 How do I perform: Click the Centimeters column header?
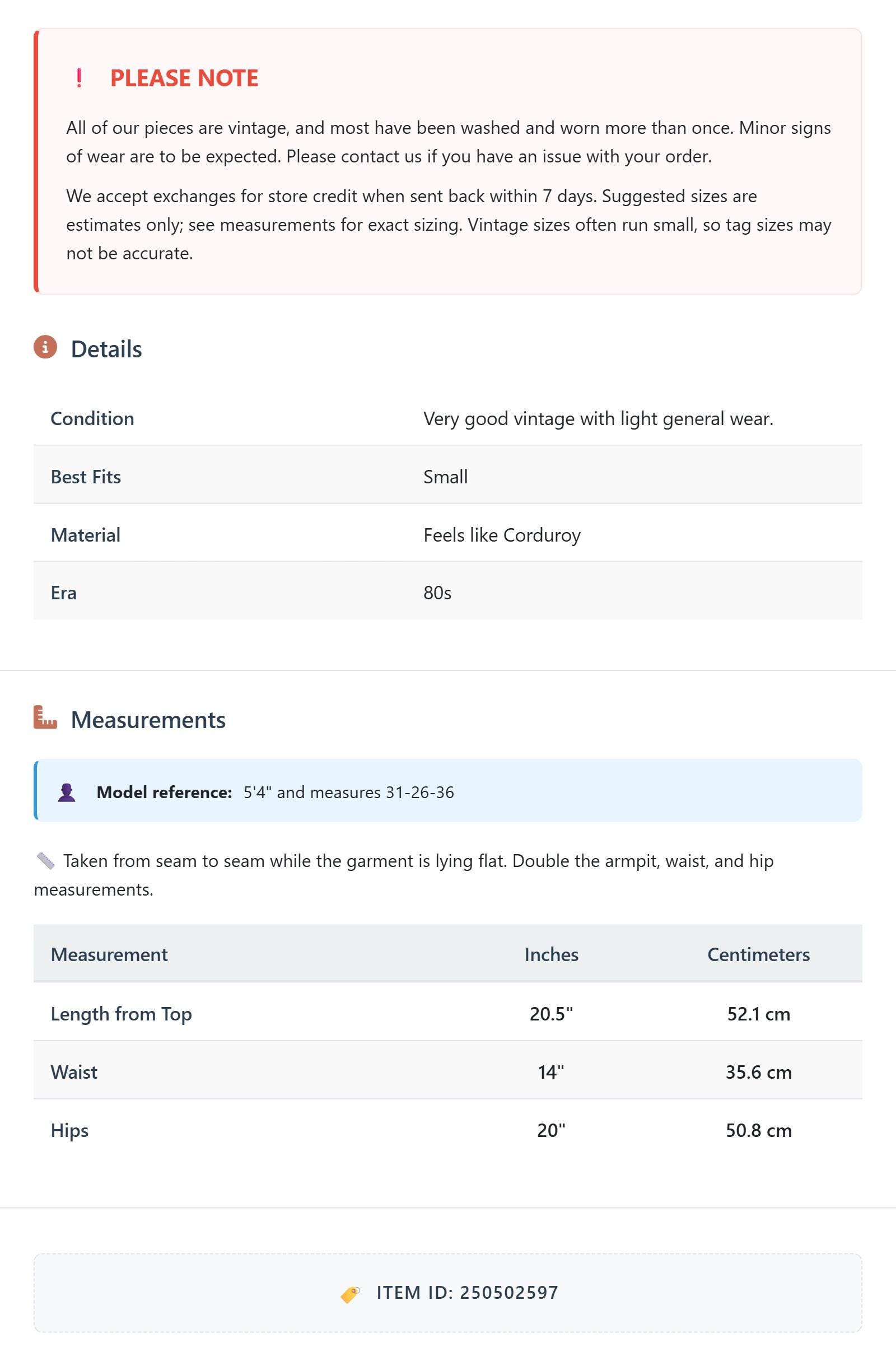pyautogui.click(x=758, y=954)
